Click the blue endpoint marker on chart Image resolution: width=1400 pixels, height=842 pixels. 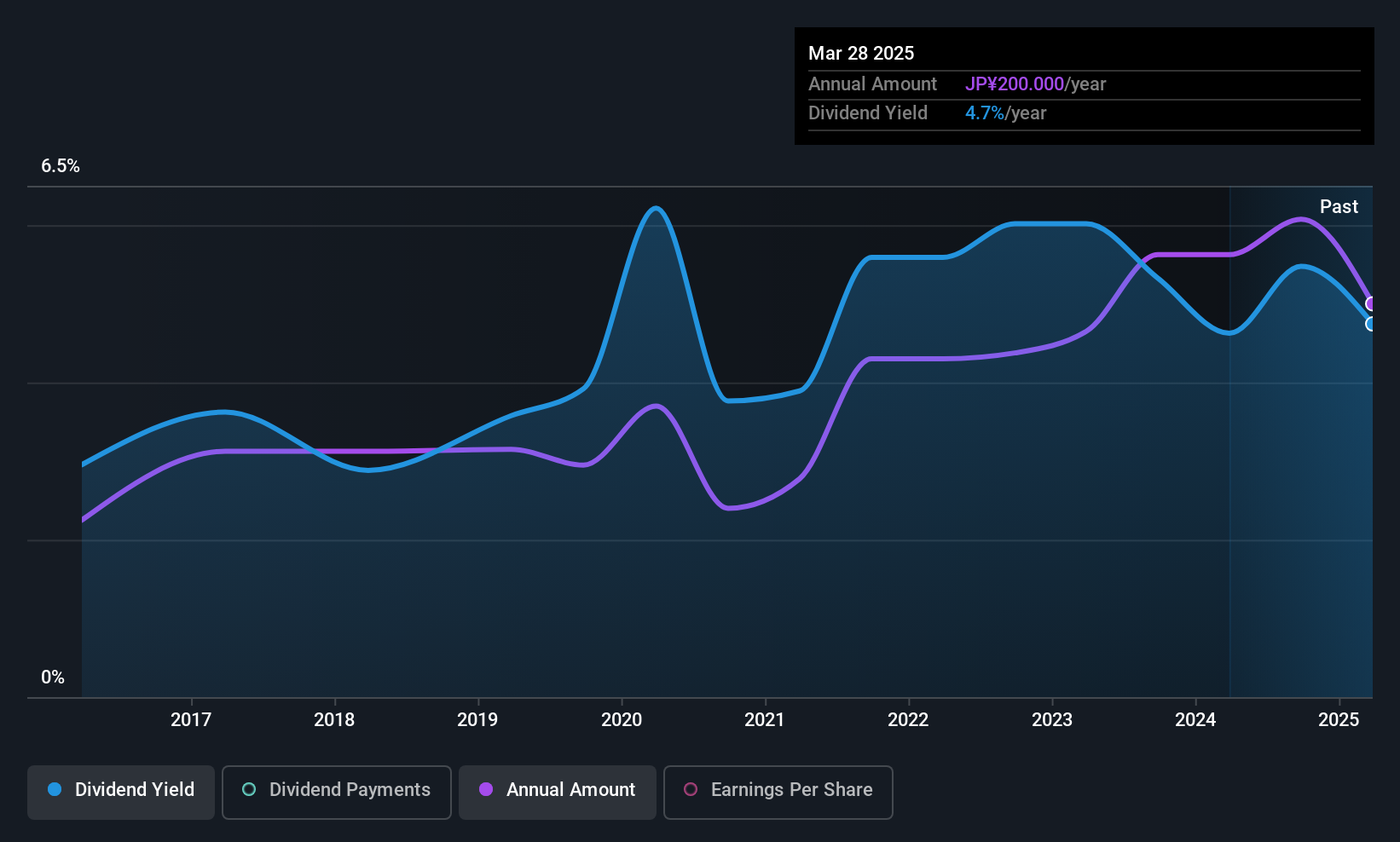pyautogui.click(x=1371, y=324)
